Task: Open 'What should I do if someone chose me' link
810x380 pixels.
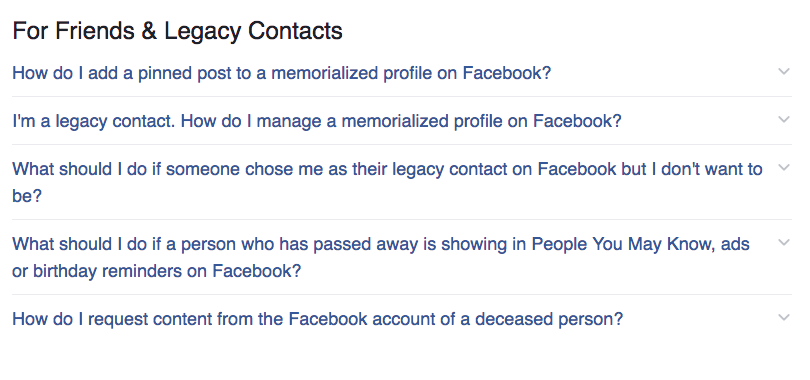Action: [x=387, y=182]
